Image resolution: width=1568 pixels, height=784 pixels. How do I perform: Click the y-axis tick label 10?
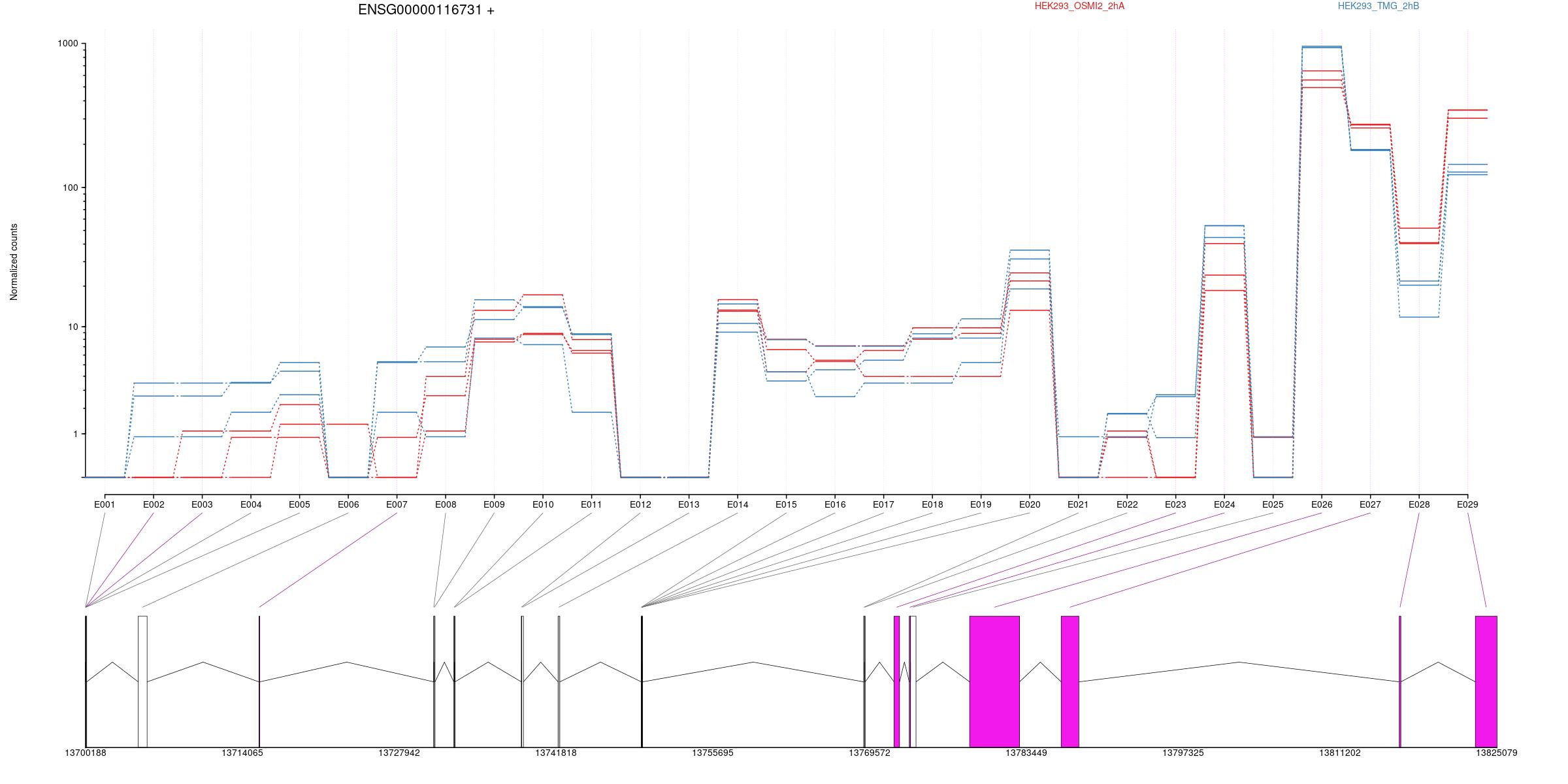pos(73,327)
